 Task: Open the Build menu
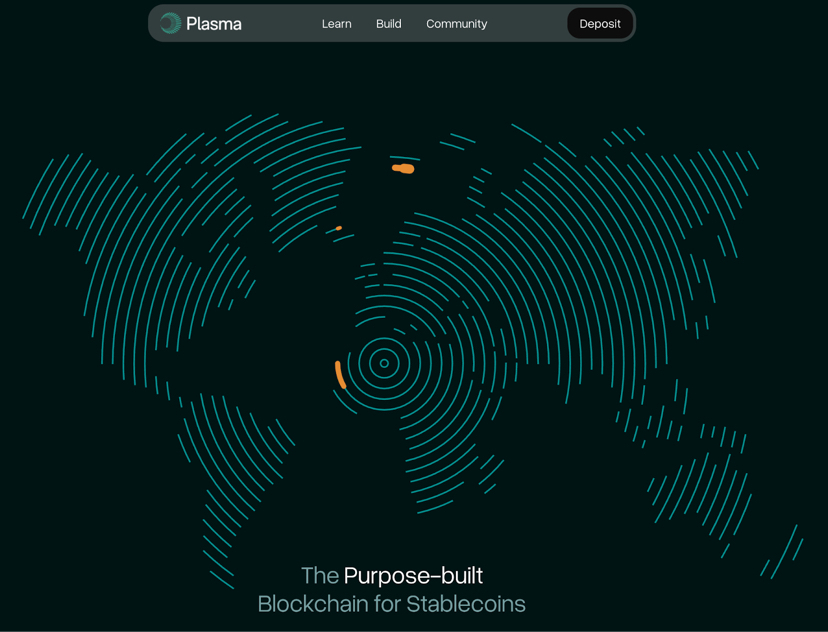(389, 24)
